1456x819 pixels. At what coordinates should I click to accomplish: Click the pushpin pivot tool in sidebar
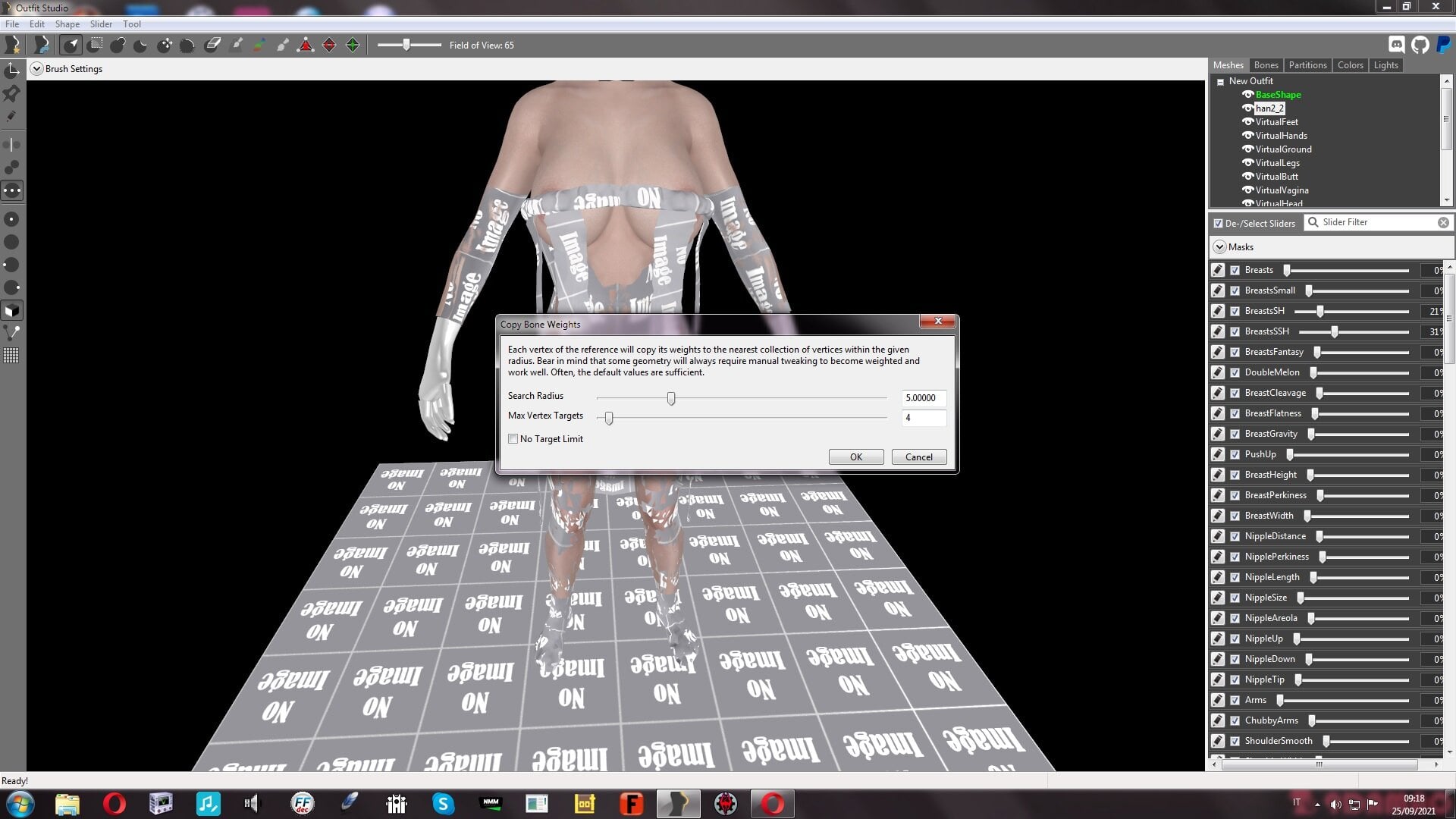11,93
